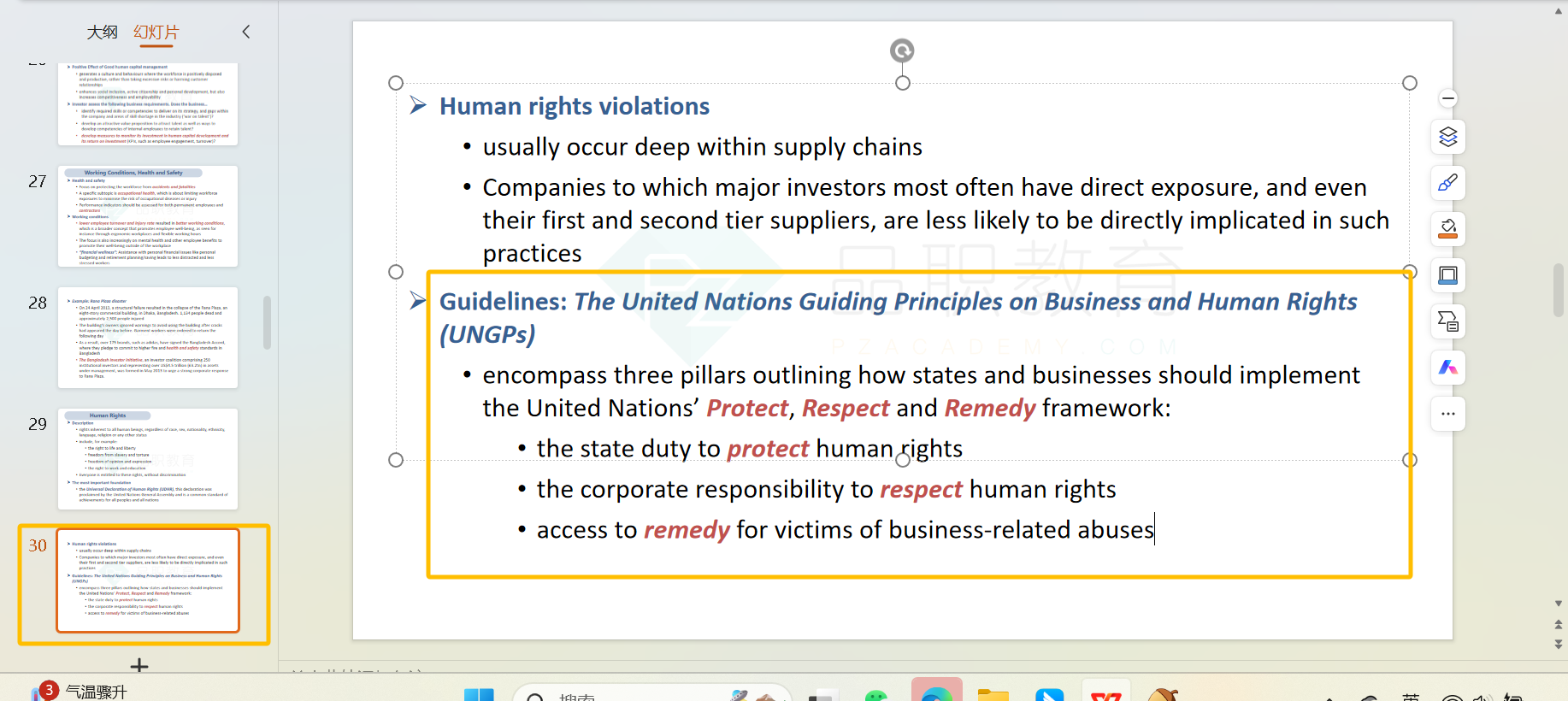This screenshot has width=1568, height=701.
Task: Click the main editor vertical scrollbar thumb
Action: [x=1559, y=290]
